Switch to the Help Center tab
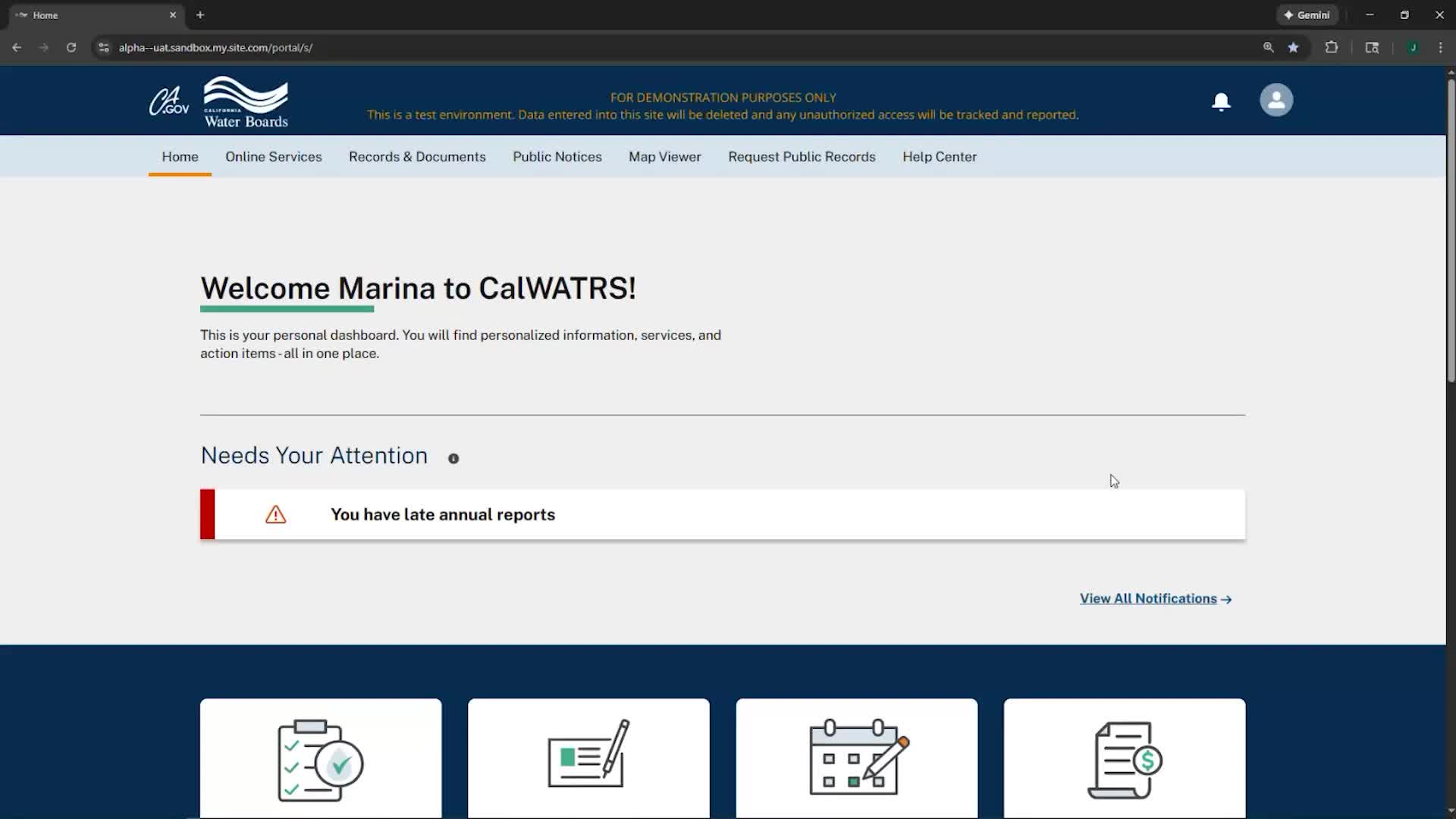The width and height of the screenshot is (1456, 819). [x=939, y=157]
